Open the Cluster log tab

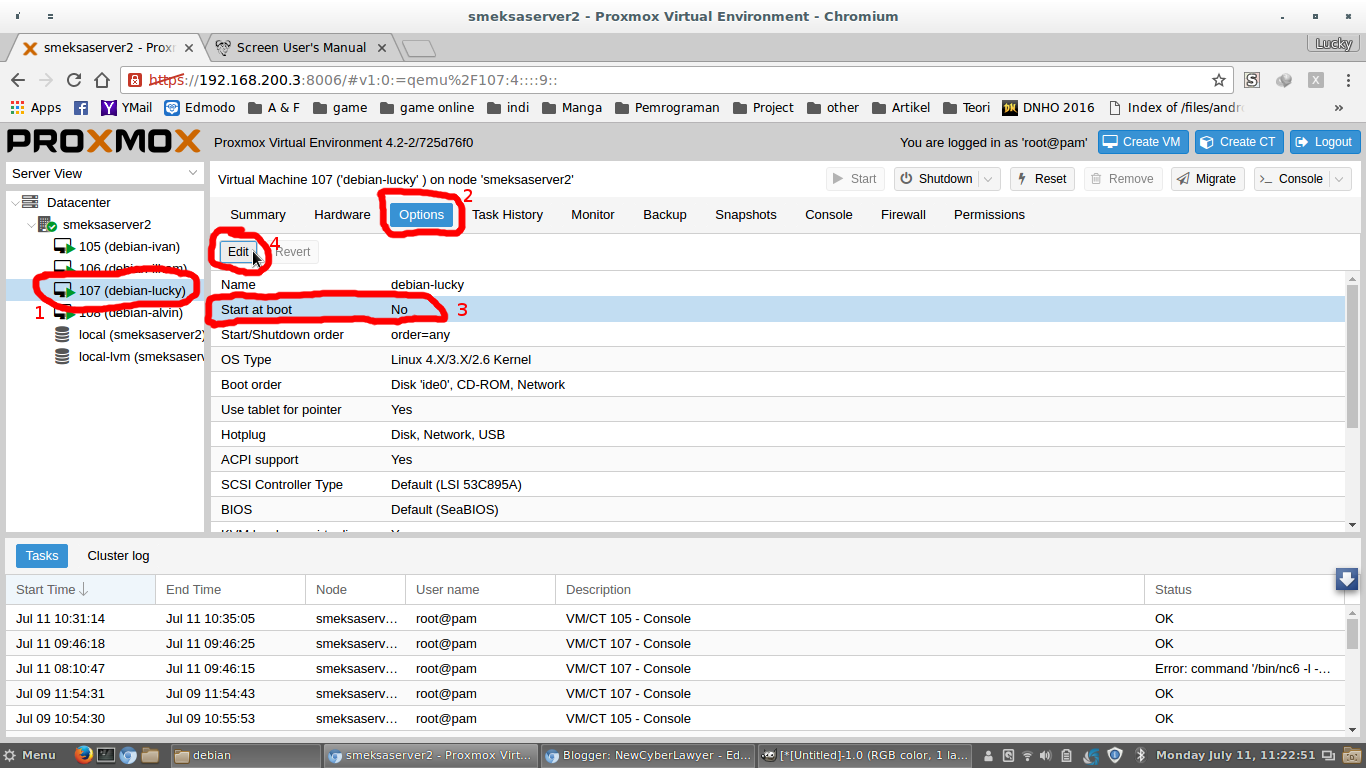click(x=118, y=556)
